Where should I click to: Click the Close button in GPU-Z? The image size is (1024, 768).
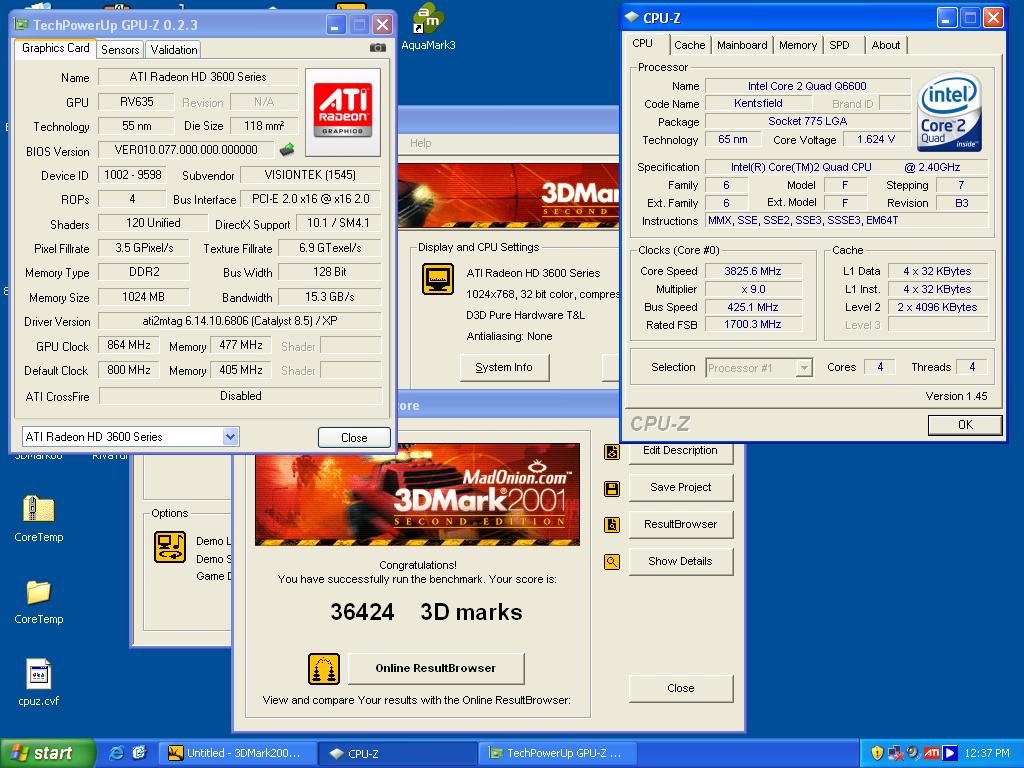(354, 438)
